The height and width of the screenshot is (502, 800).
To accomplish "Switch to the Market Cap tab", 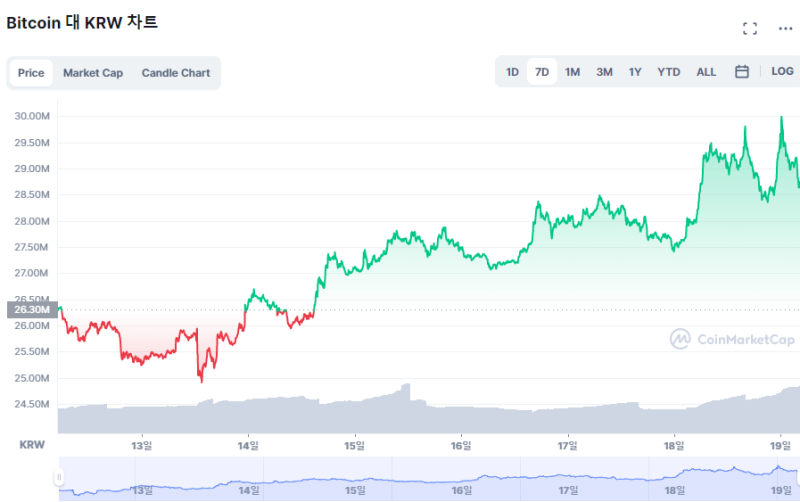I will coord(93,73).
